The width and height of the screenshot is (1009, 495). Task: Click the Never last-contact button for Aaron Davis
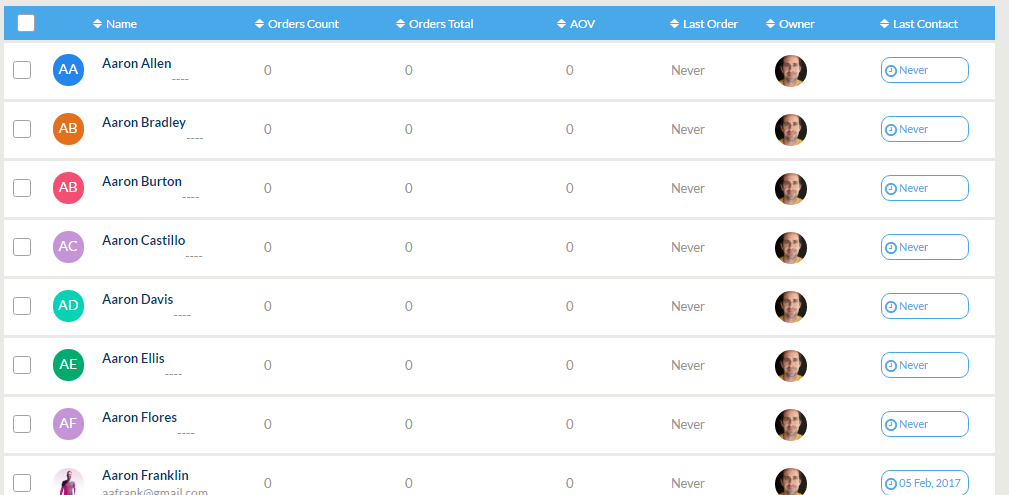[x=924, y=306]
